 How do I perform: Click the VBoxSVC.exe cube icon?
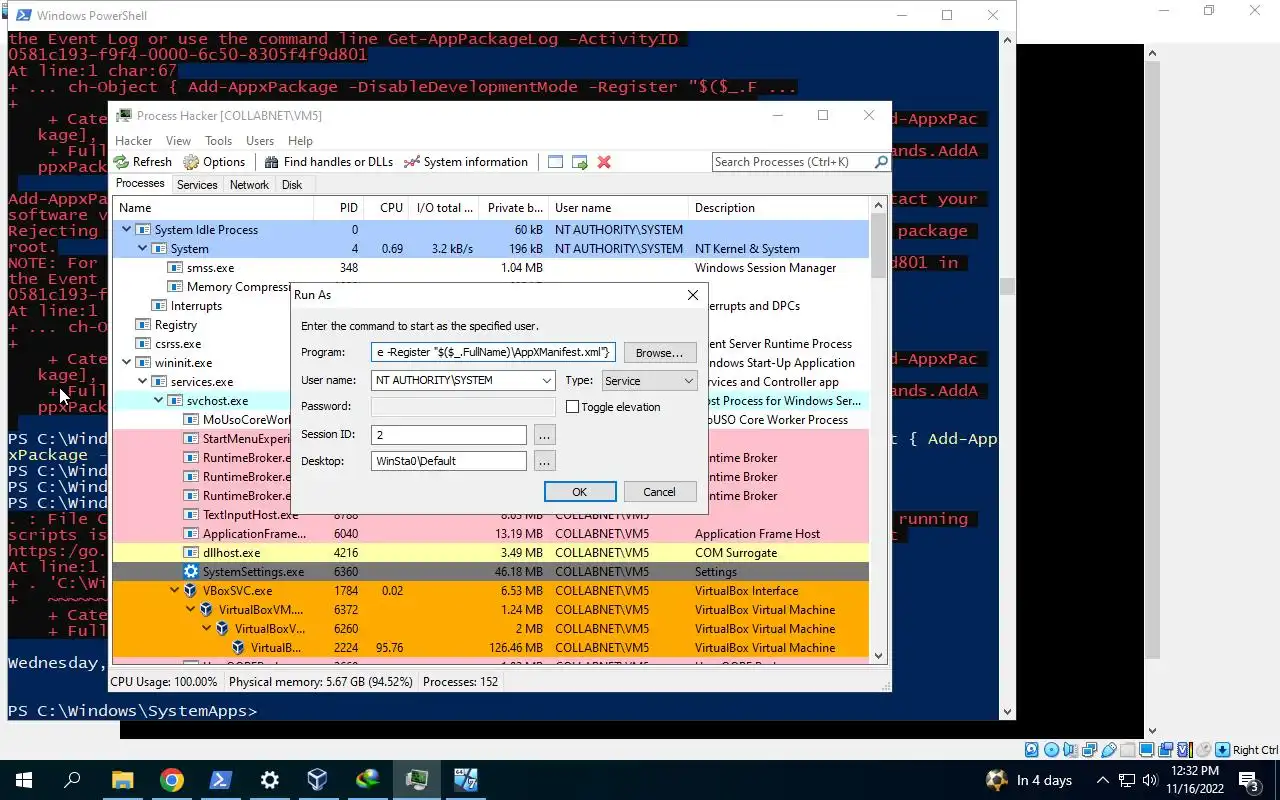191,591
